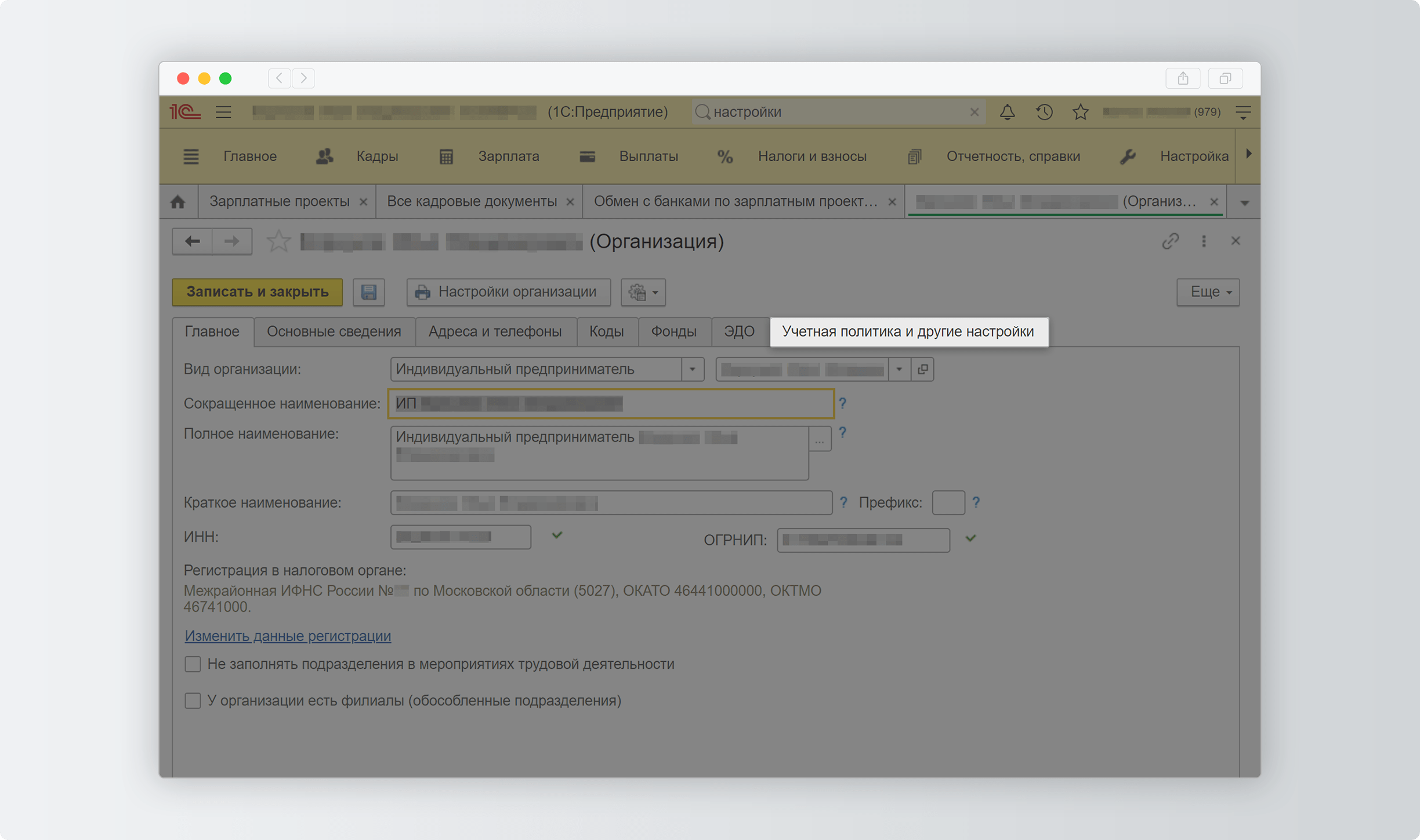Click the percent icon of Налоги и взносы
The width and height of the screenshot is (1420, 840).
coord(725,157)
